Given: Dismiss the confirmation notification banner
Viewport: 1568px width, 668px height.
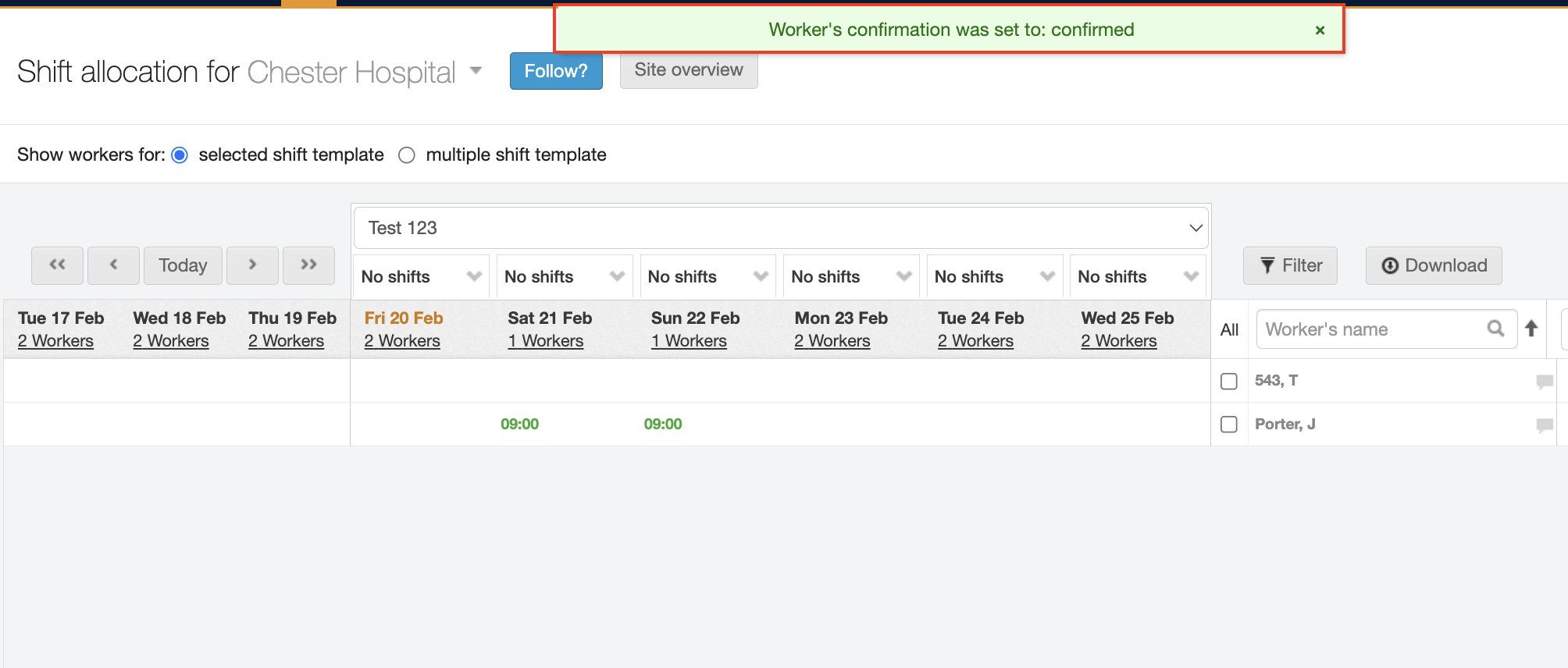Looking at the screenshot, I should (1320, 30).
